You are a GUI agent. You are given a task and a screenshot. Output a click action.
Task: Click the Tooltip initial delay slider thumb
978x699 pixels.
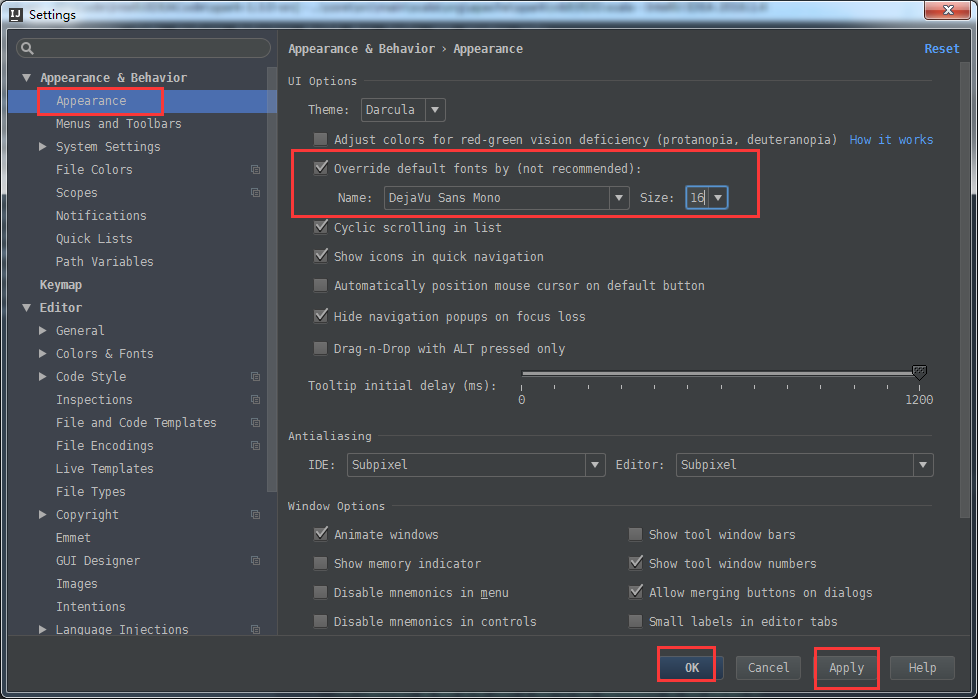[919, 372]
